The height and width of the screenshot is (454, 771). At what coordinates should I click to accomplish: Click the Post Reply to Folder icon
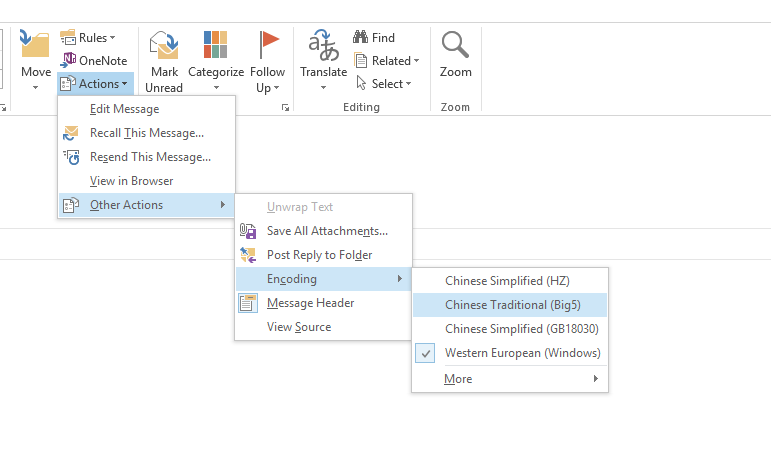(248, 255)
